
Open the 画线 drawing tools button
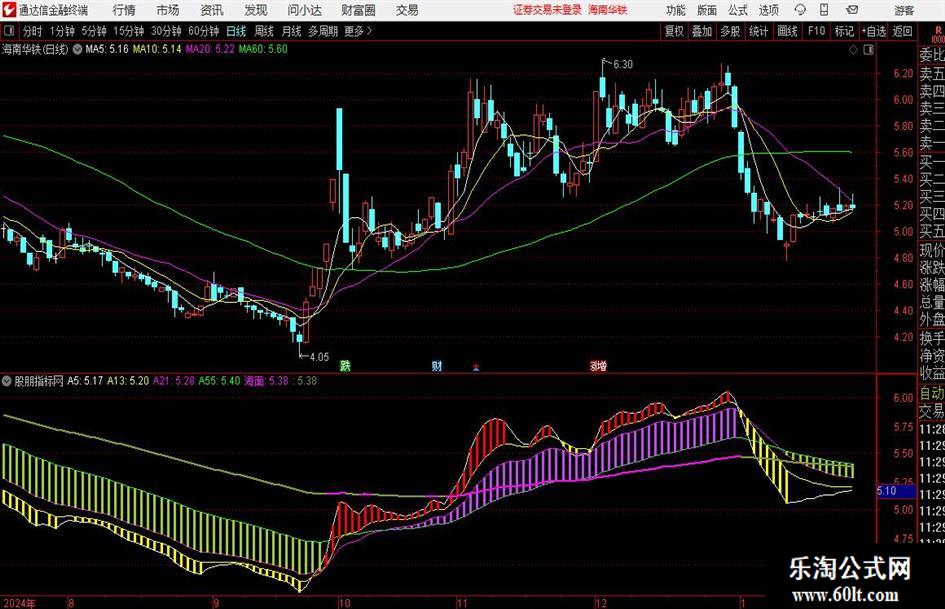click(x=787, y=31)
